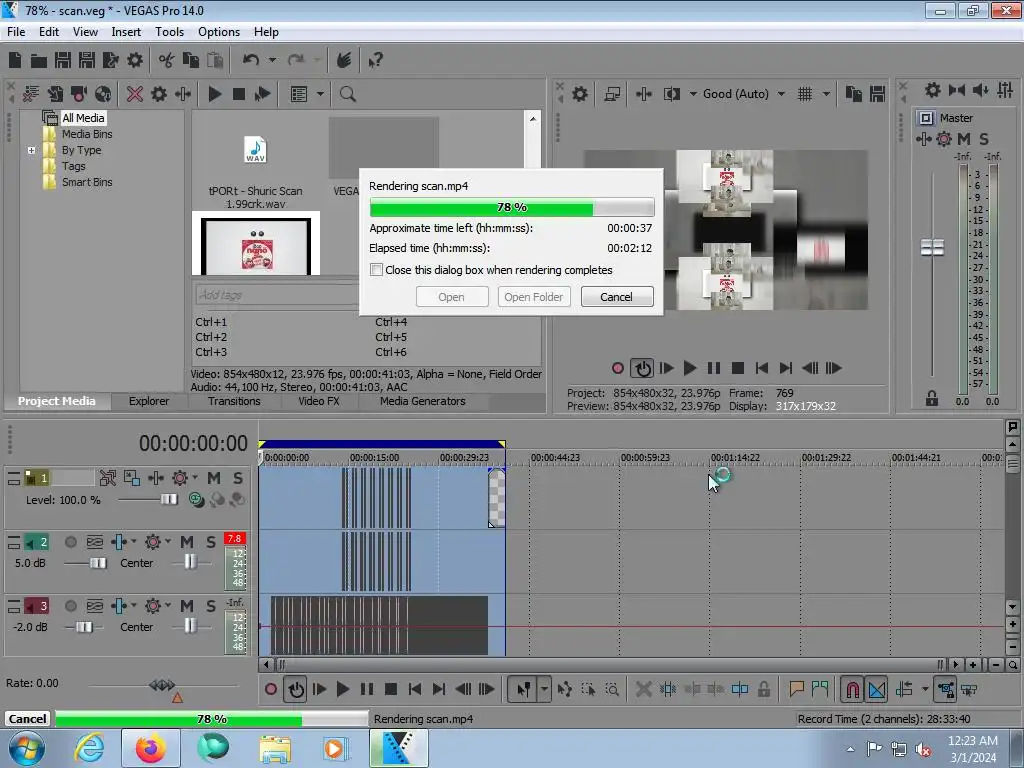Open the Insert menu
Image resolution: width=1024 pixels, height=768 pixels.
click(x=126, y=32)
